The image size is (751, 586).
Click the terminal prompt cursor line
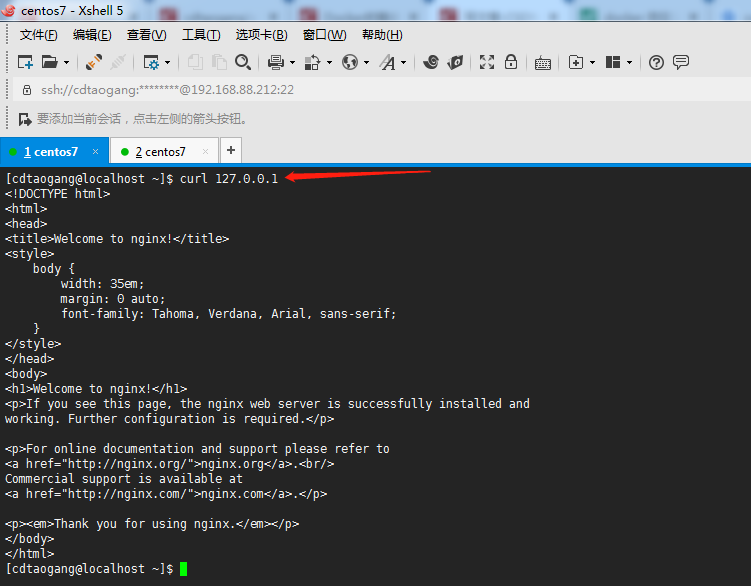(x=96, y=569)
